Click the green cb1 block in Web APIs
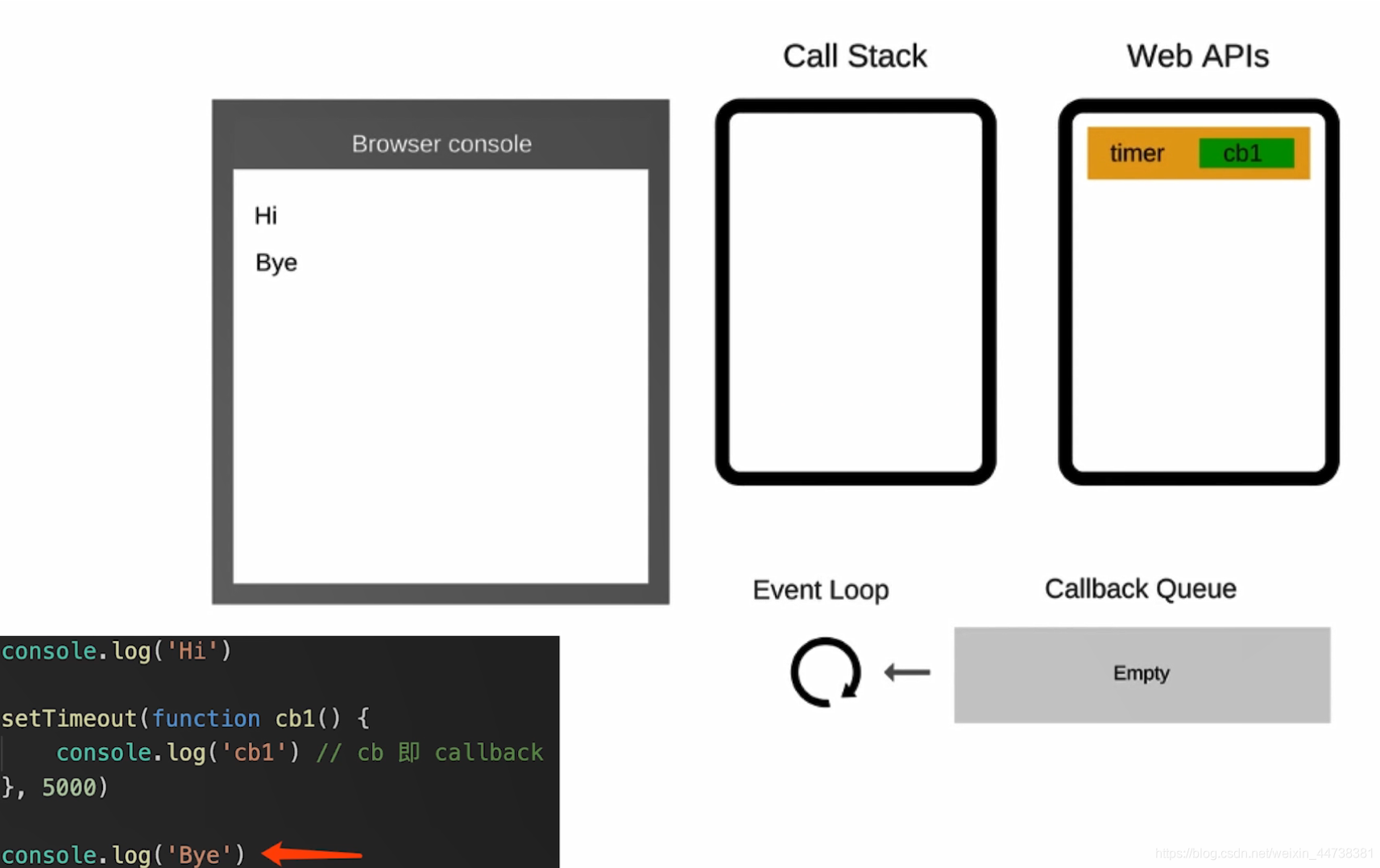This screenshot has width=1380, height=868. coord(1245,153)
